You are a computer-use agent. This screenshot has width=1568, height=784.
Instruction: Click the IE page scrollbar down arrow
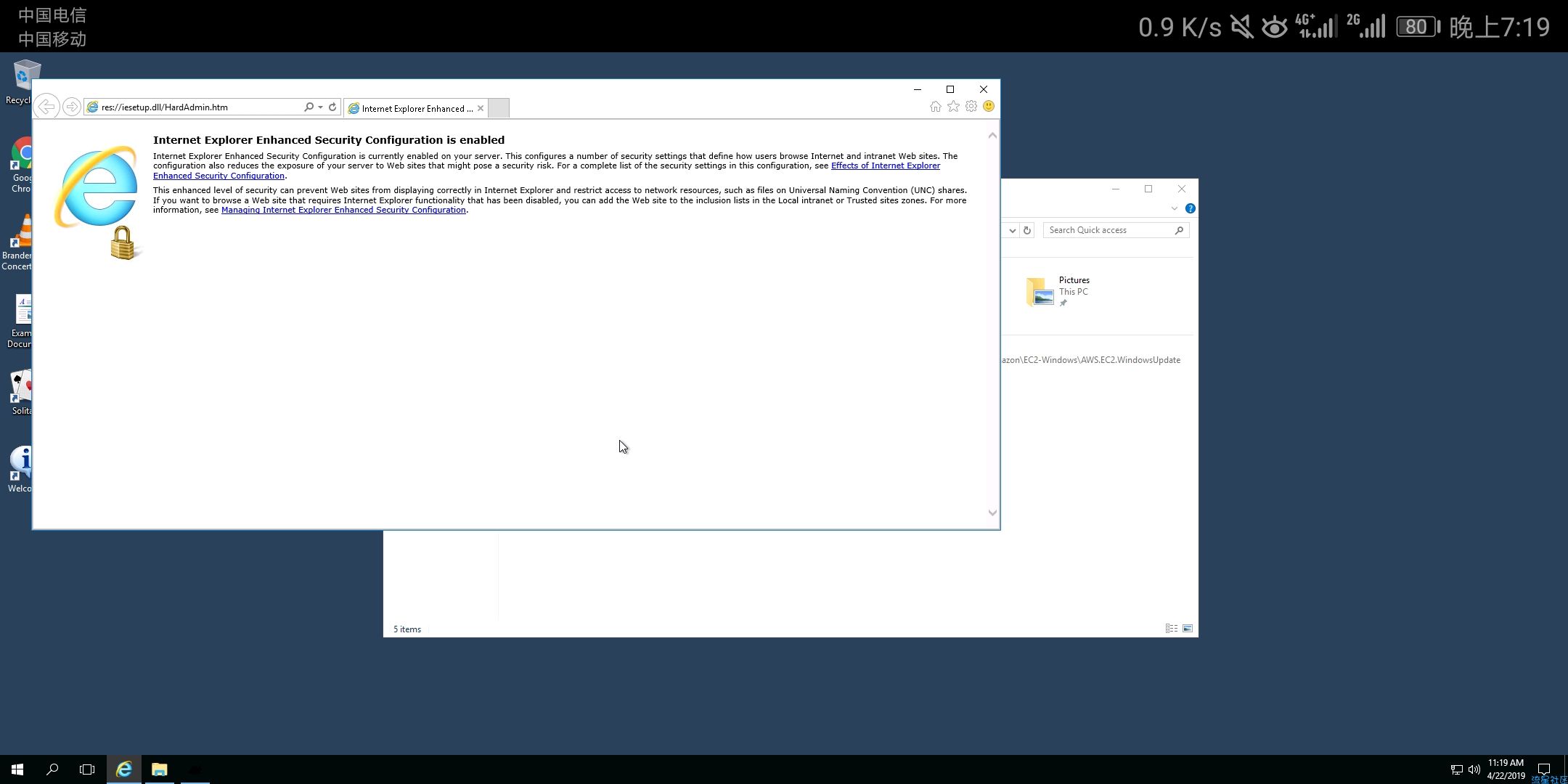pyautogui.click(x=992, y=513)
